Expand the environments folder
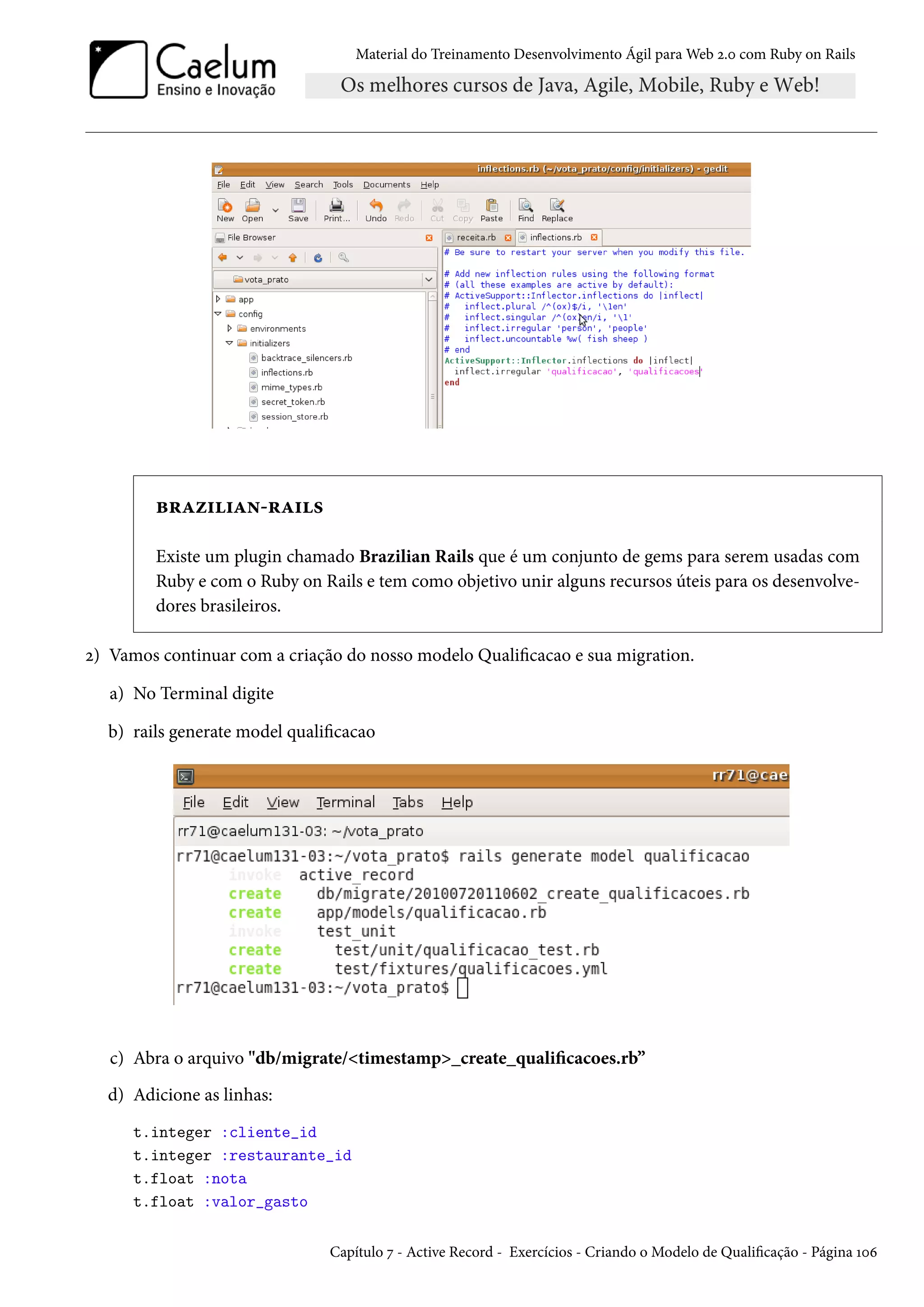 [229, 329]
